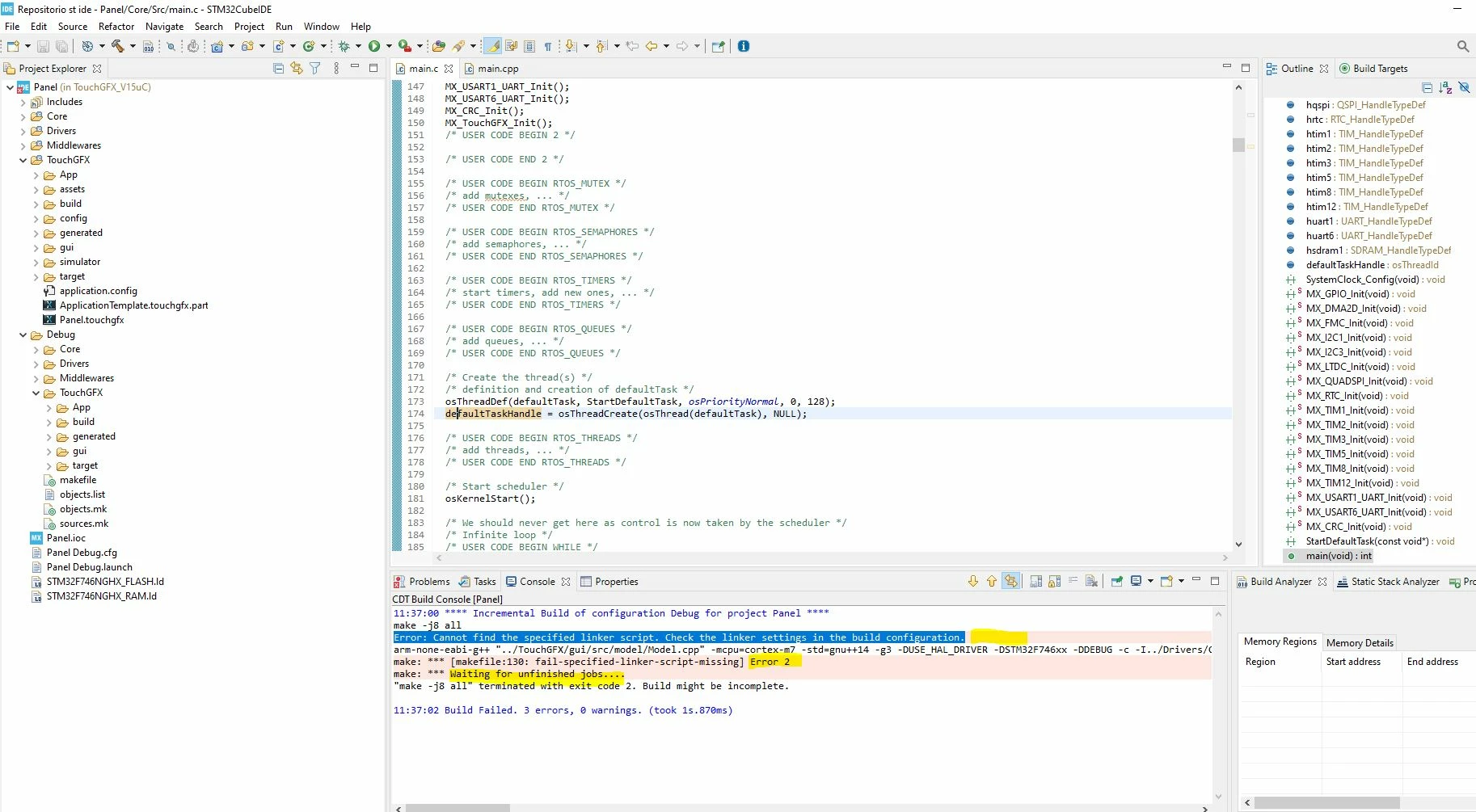Expand the simulator folder in TouchGFX
This screenshot has width=1476, height=812.
pyautogui.click(x=36, y=262)
